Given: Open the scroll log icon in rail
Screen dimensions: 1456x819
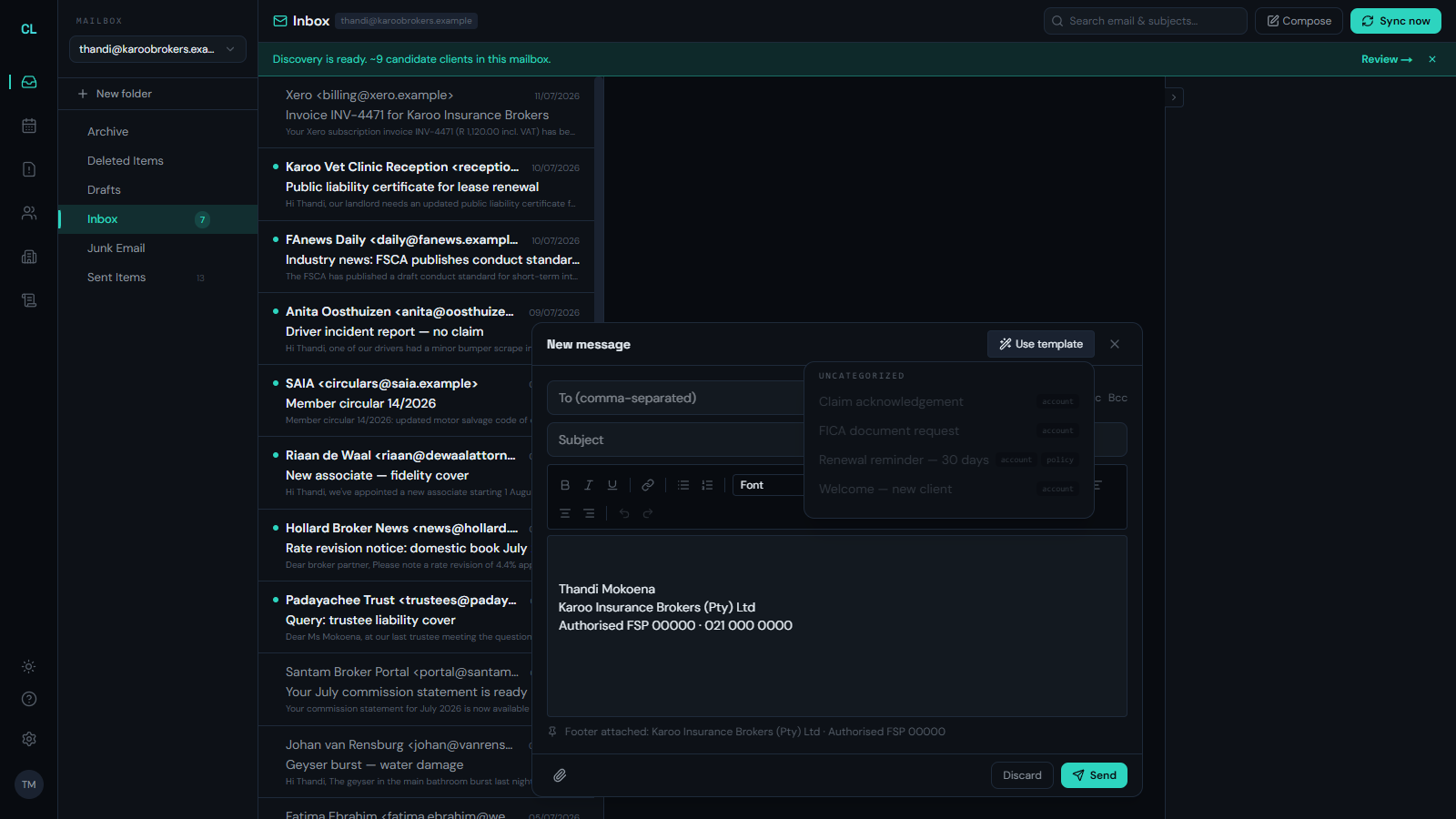Looking at the screenshot, I should point(29,300).
